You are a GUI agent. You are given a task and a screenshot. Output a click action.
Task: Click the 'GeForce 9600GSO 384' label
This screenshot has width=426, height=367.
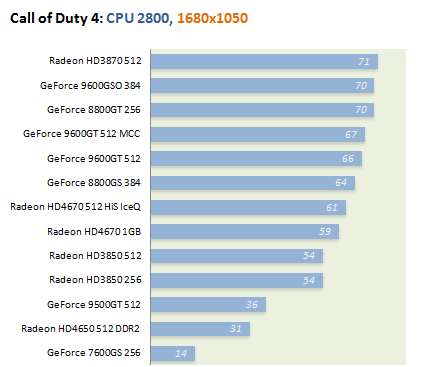point(90,86)
